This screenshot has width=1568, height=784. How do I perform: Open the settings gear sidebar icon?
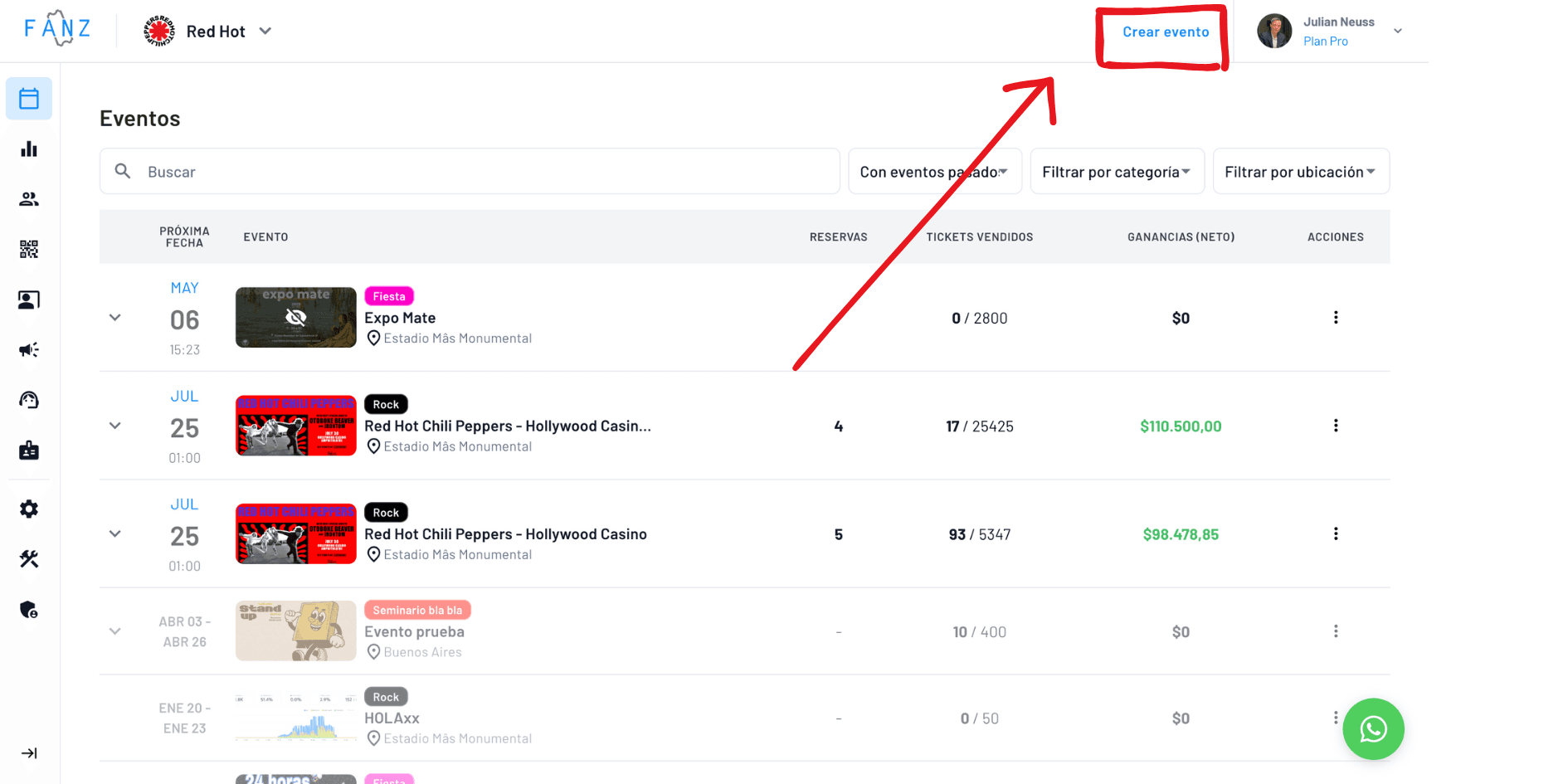click(x=29, y=509)
